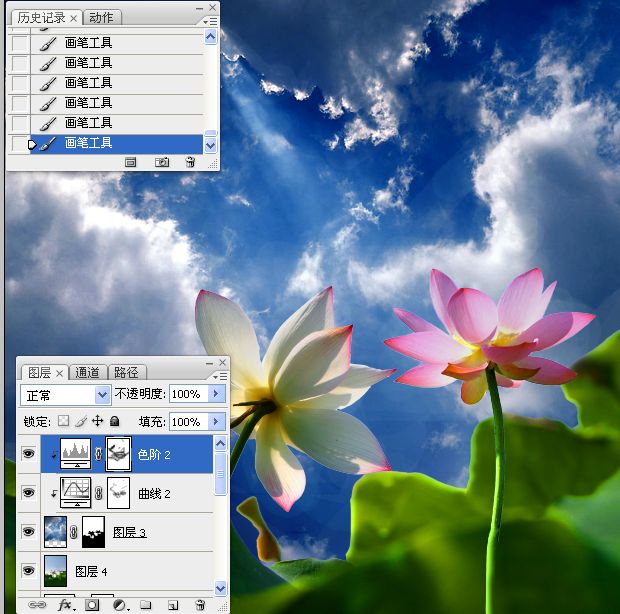Open the 填充 slider arrow
The width and height of the screenshot is (620, 614).
coord(217,421)
